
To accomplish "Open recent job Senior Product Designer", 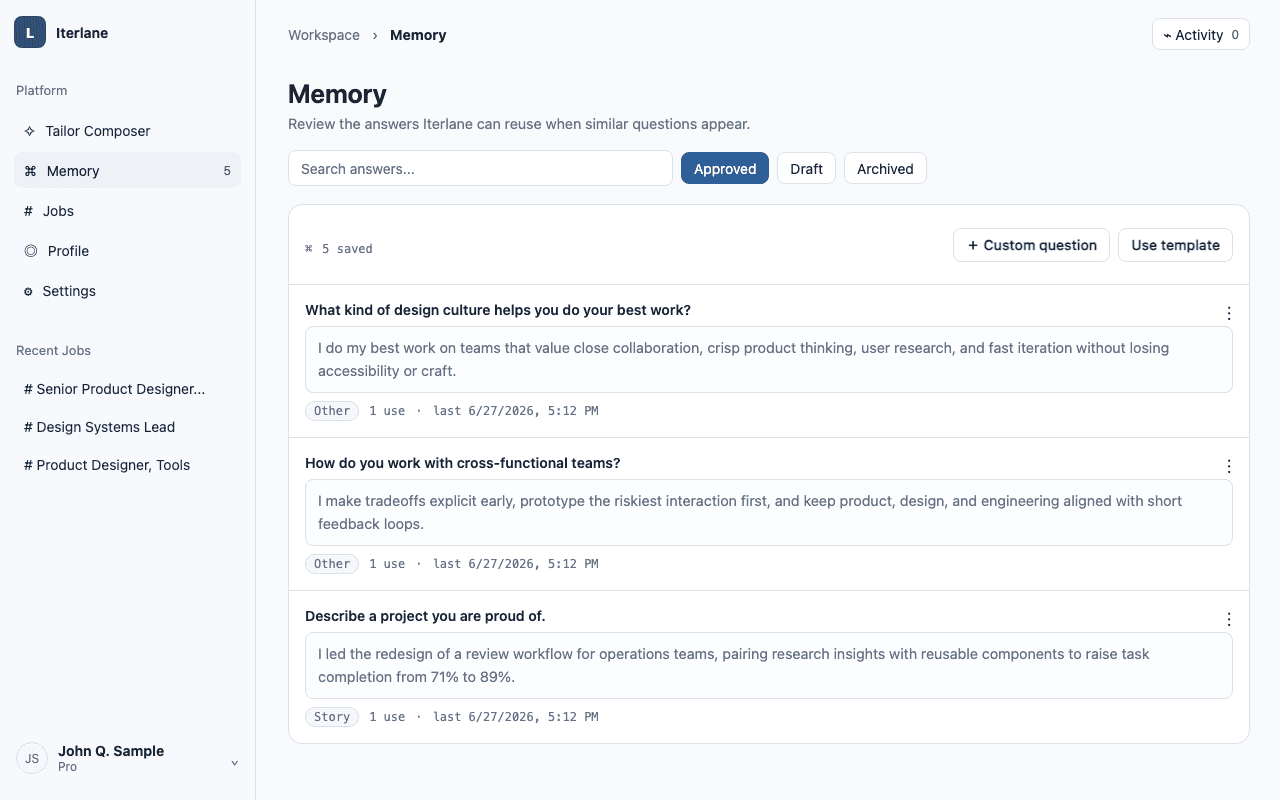I will [127, 389].
